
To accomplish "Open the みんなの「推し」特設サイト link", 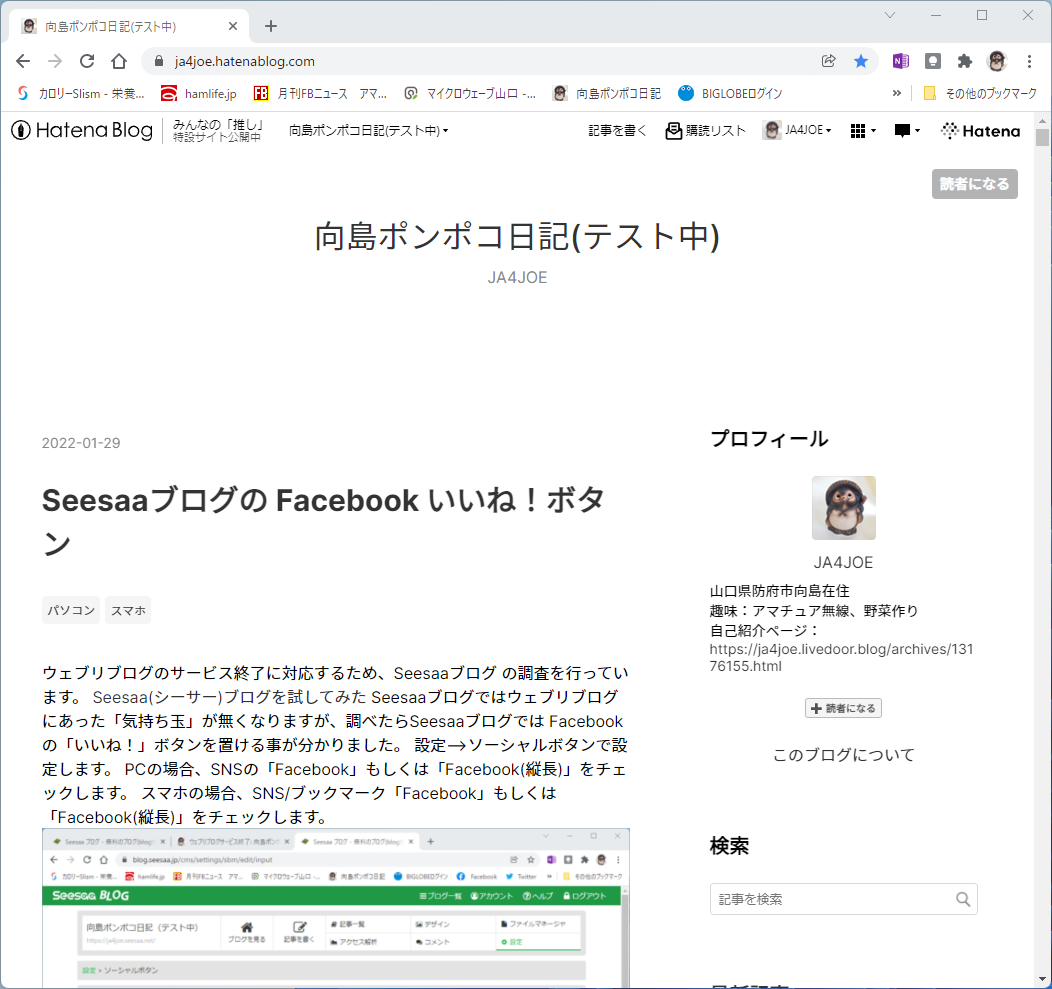I will (217, 130).
